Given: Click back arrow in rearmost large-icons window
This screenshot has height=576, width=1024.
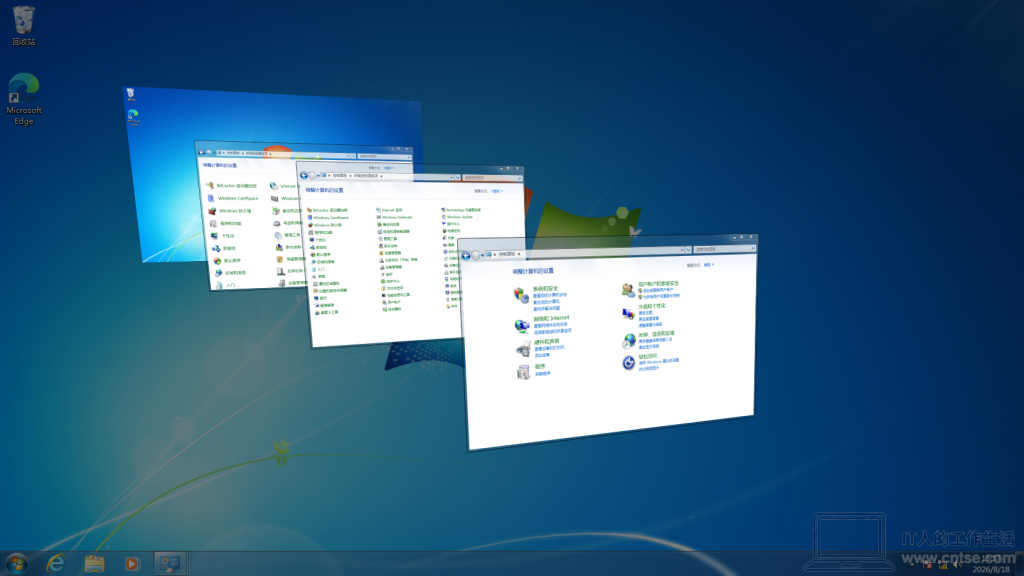Looking at the screenshot, I should pos(201,152).
